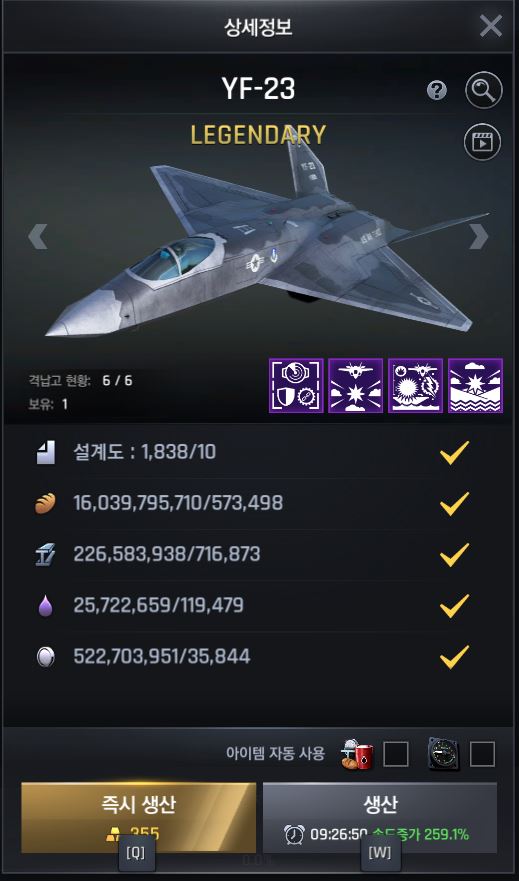This screenshot has height=881, width=519.
Task: Select the air-to-air explosion skill icon
Action: tap(356, 385)
